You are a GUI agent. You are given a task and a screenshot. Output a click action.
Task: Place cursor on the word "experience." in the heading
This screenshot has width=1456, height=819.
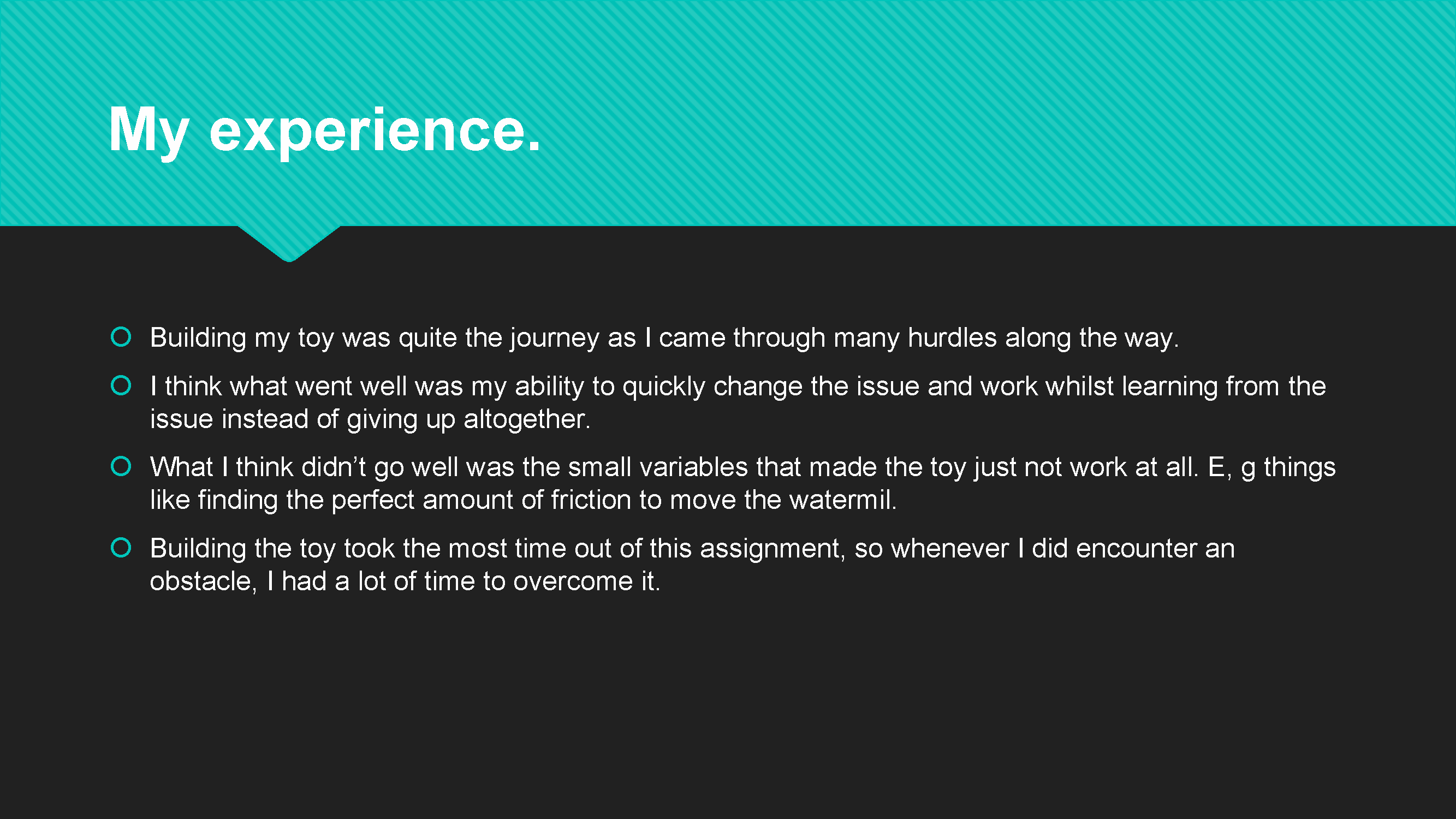click(375, 131)
